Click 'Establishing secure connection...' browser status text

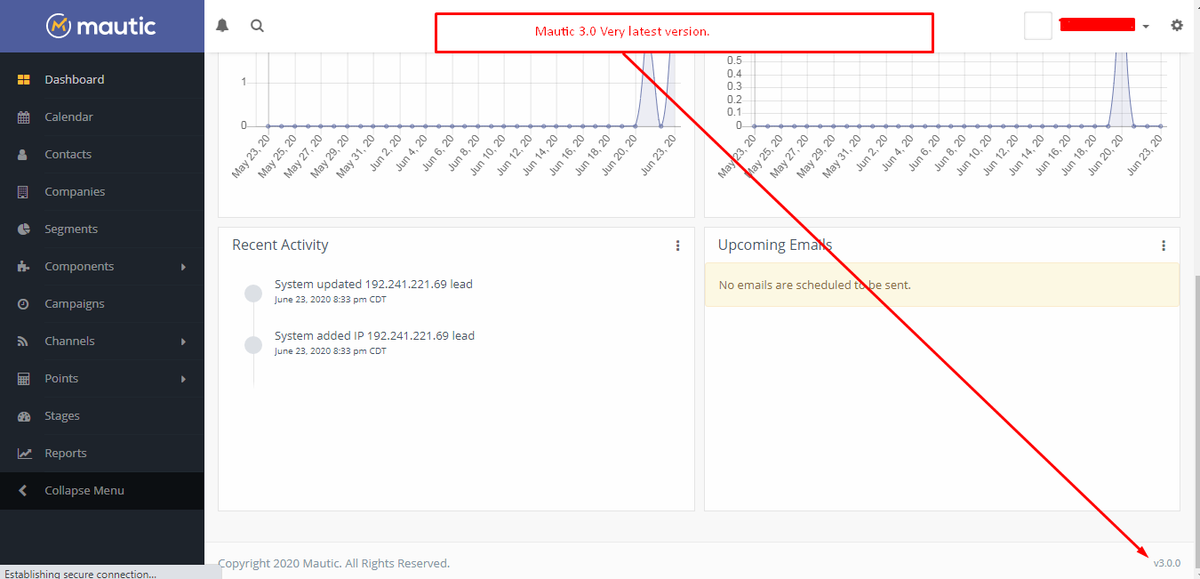coord(81,574)
